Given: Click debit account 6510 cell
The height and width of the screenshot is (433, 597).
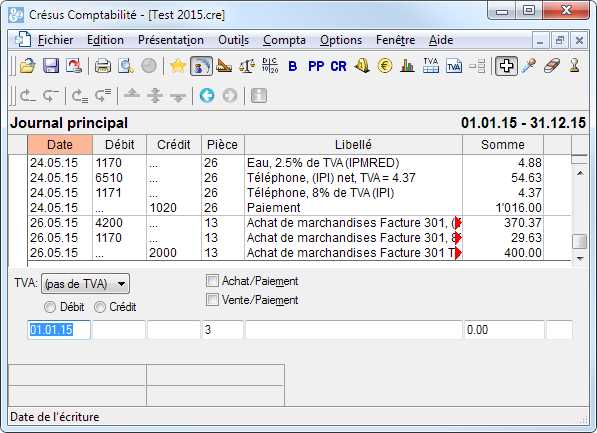Looking at the screenshot, I should click(x=109, y=178).
